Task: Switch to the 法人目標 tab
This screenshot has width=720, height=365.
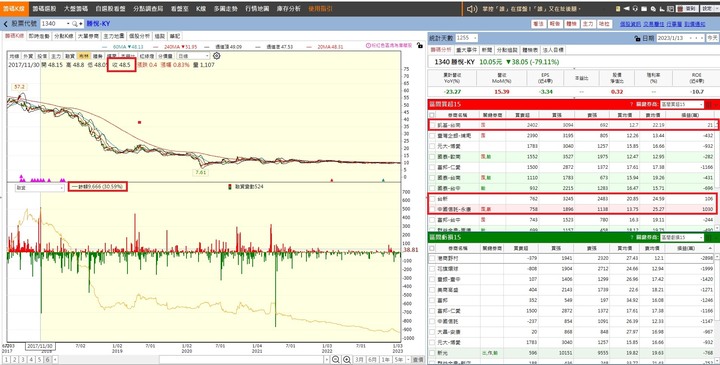Action: 553,50
